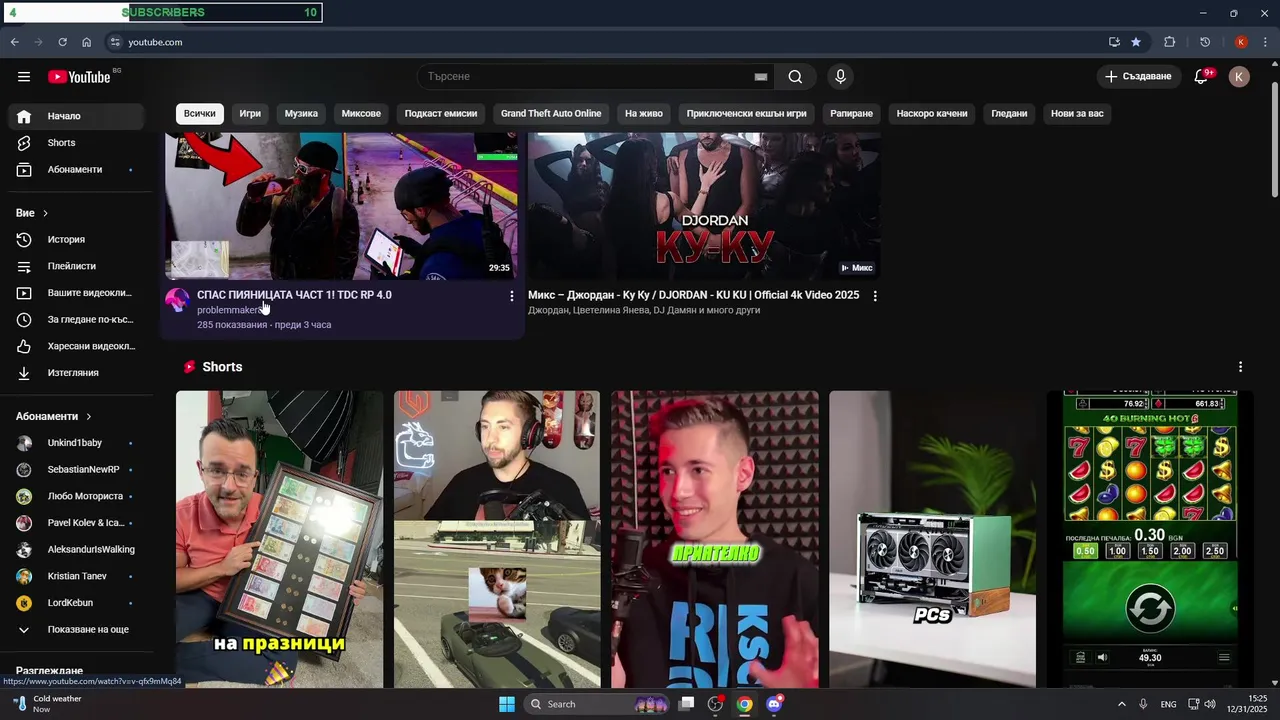Image resolution: width=1280 pixels, height=720 pixels.
Task: Open Unkind1baby channel subscription
Action: [76, 443]
